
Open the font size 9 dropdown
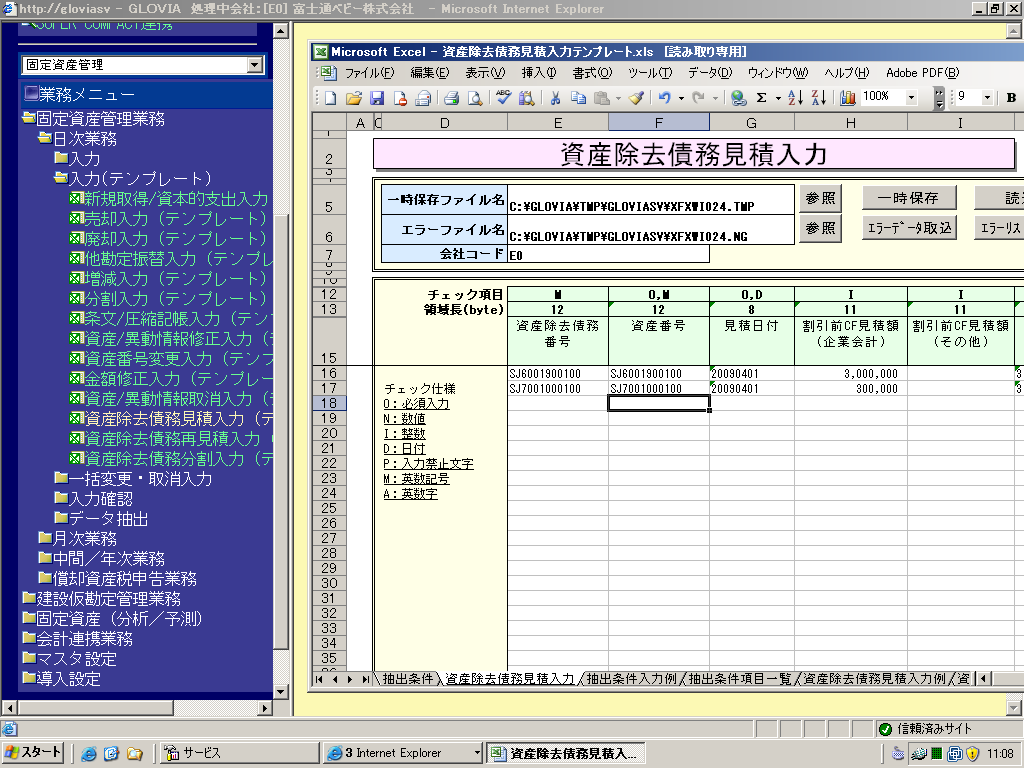coord(987,98)
